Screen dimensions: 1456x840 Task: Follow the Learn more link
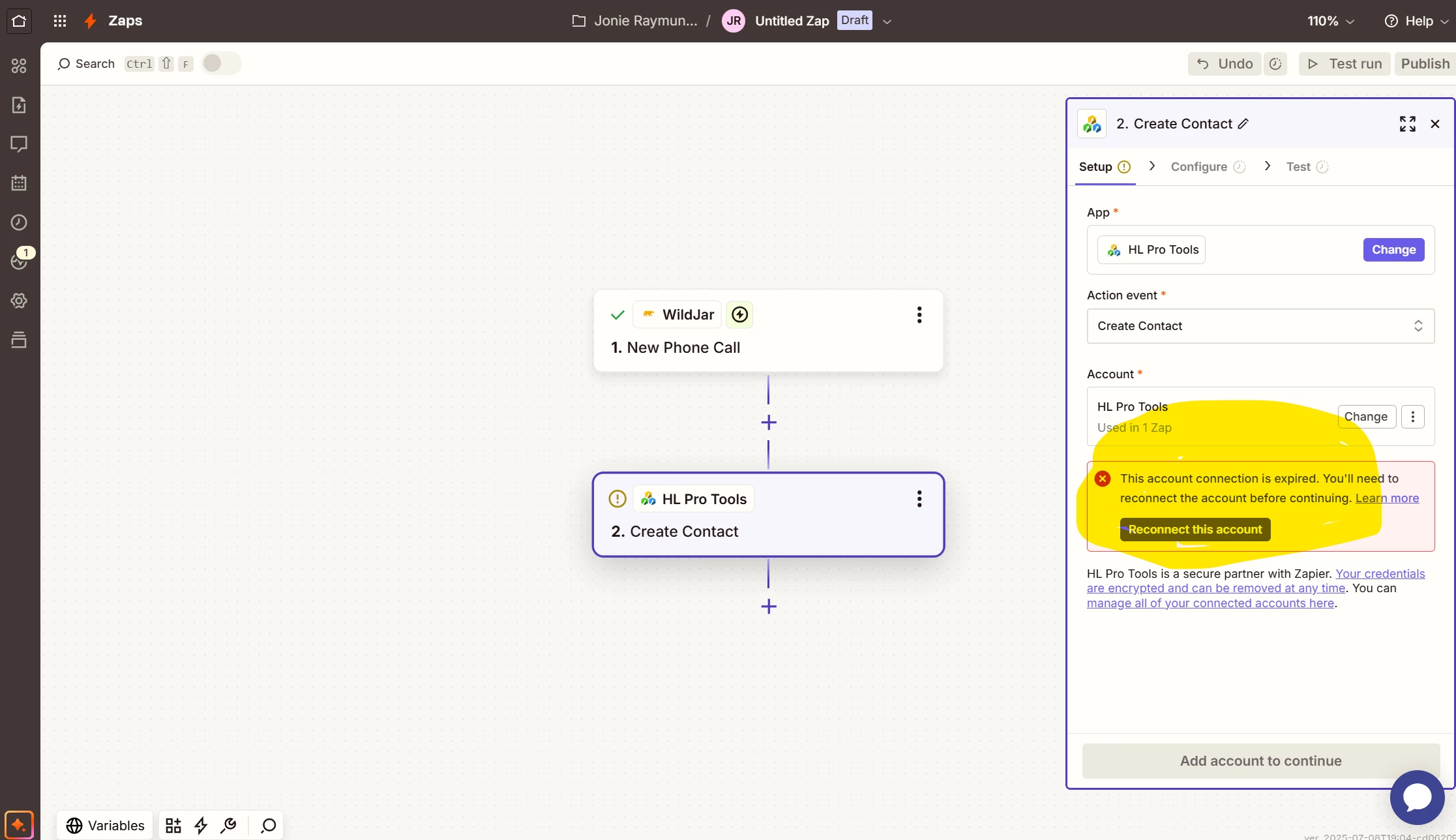[x=1387, y=498]
